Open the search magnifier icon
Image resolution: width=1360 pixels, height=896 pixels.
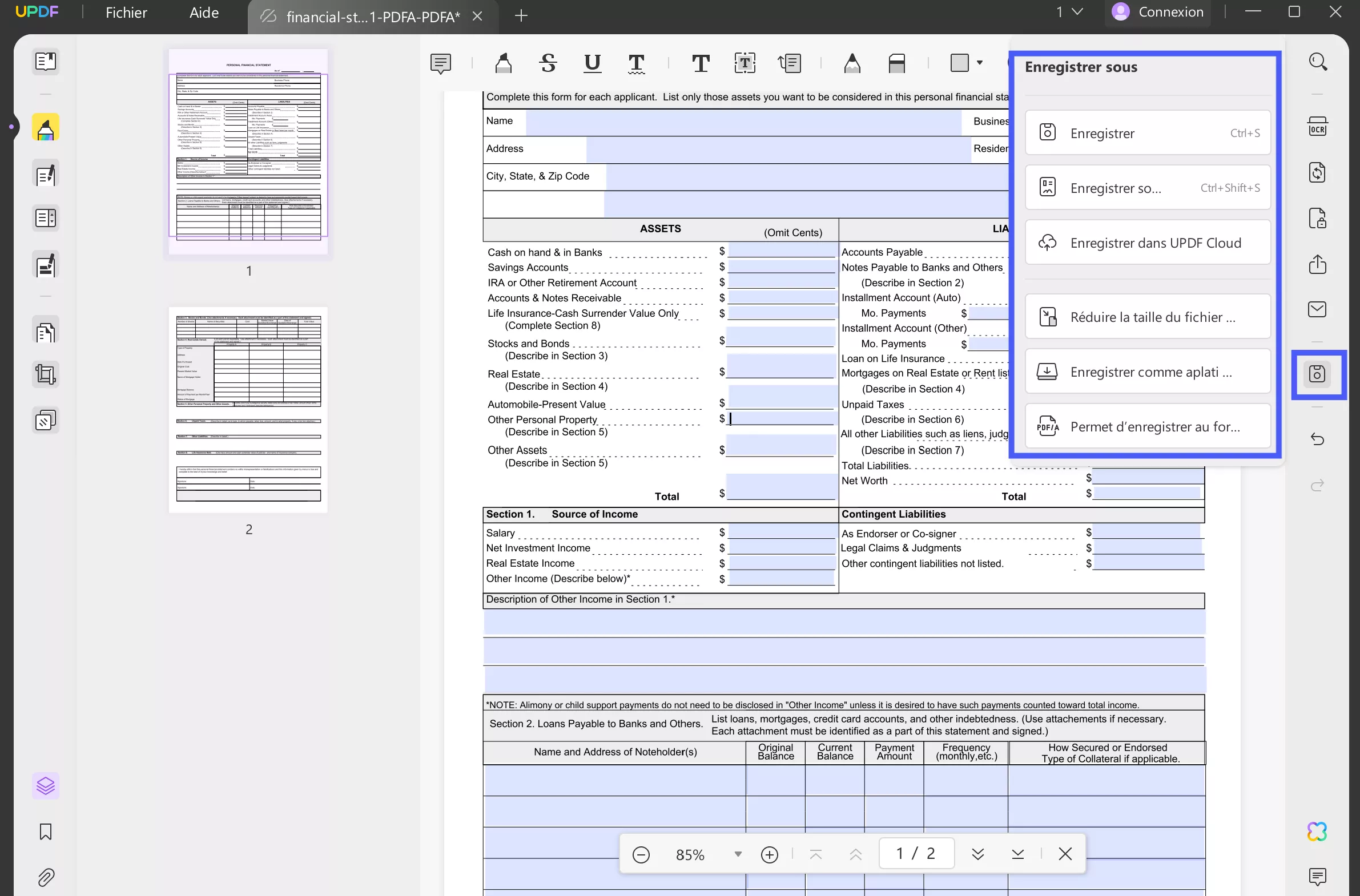(x=1318, y=62)
